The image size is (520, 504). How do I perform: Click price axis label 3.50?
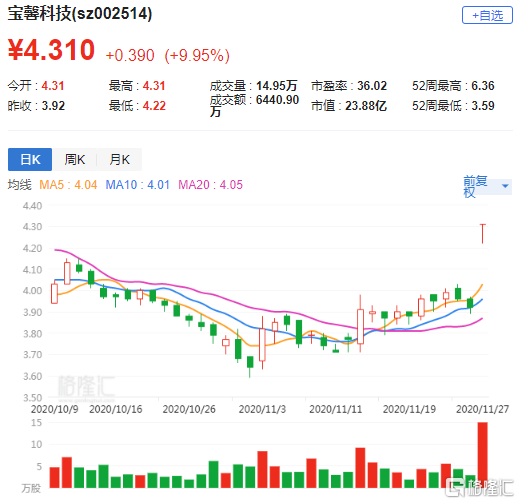(32, 397)
